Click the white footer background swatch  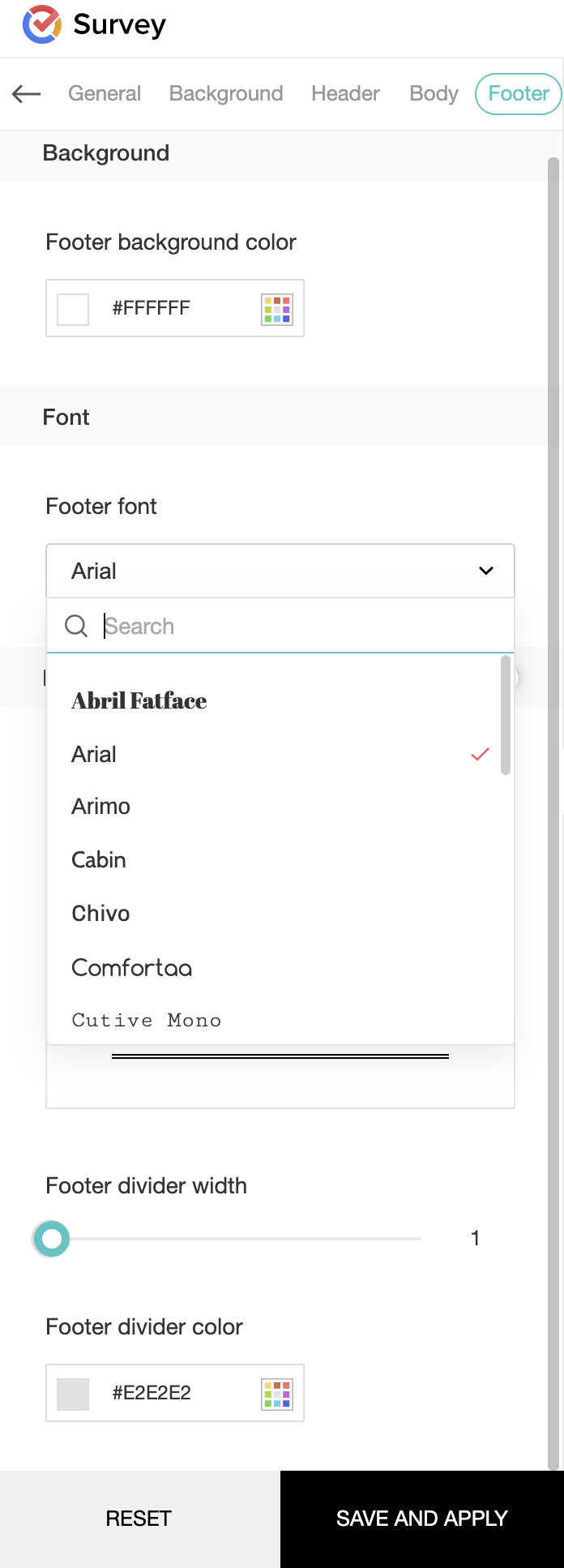pos(73,309)
